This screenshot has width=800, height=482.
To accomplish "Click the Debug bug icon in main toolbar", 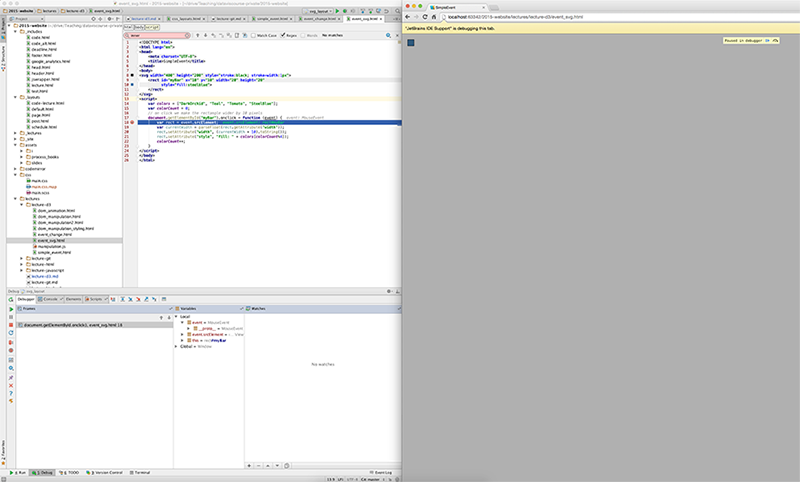I will coord(345,11).
